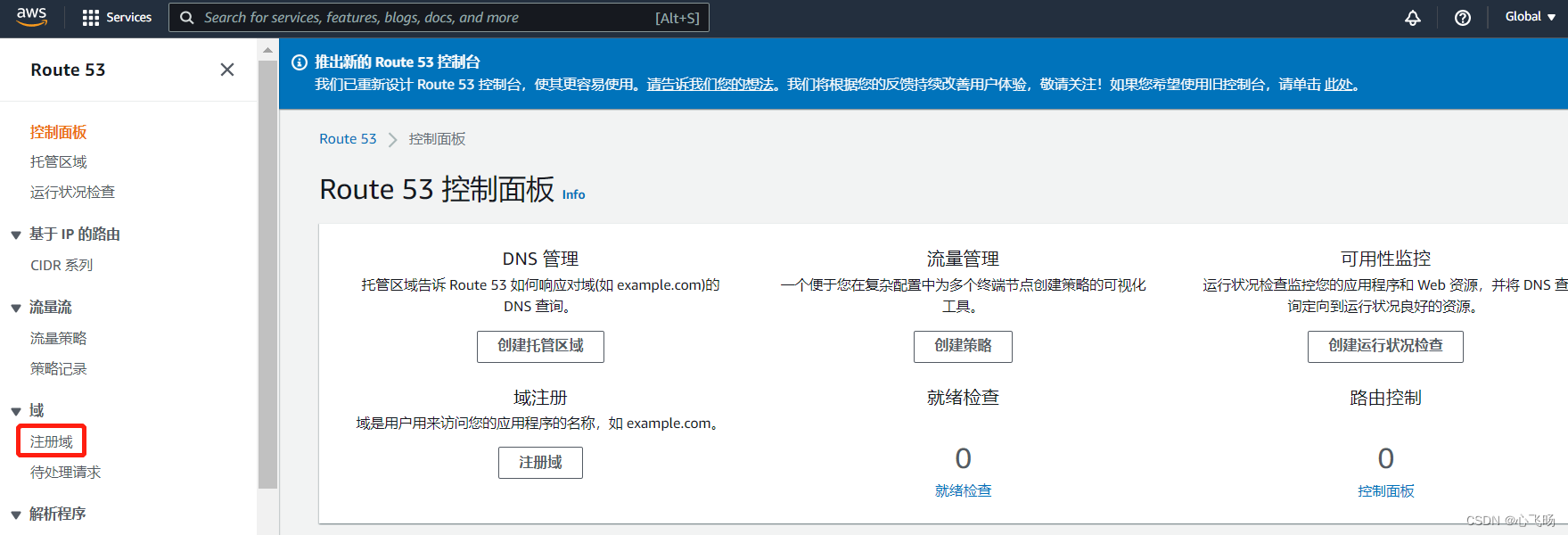
Task: Click the 可用性监控 heading
Action: 1385,259
